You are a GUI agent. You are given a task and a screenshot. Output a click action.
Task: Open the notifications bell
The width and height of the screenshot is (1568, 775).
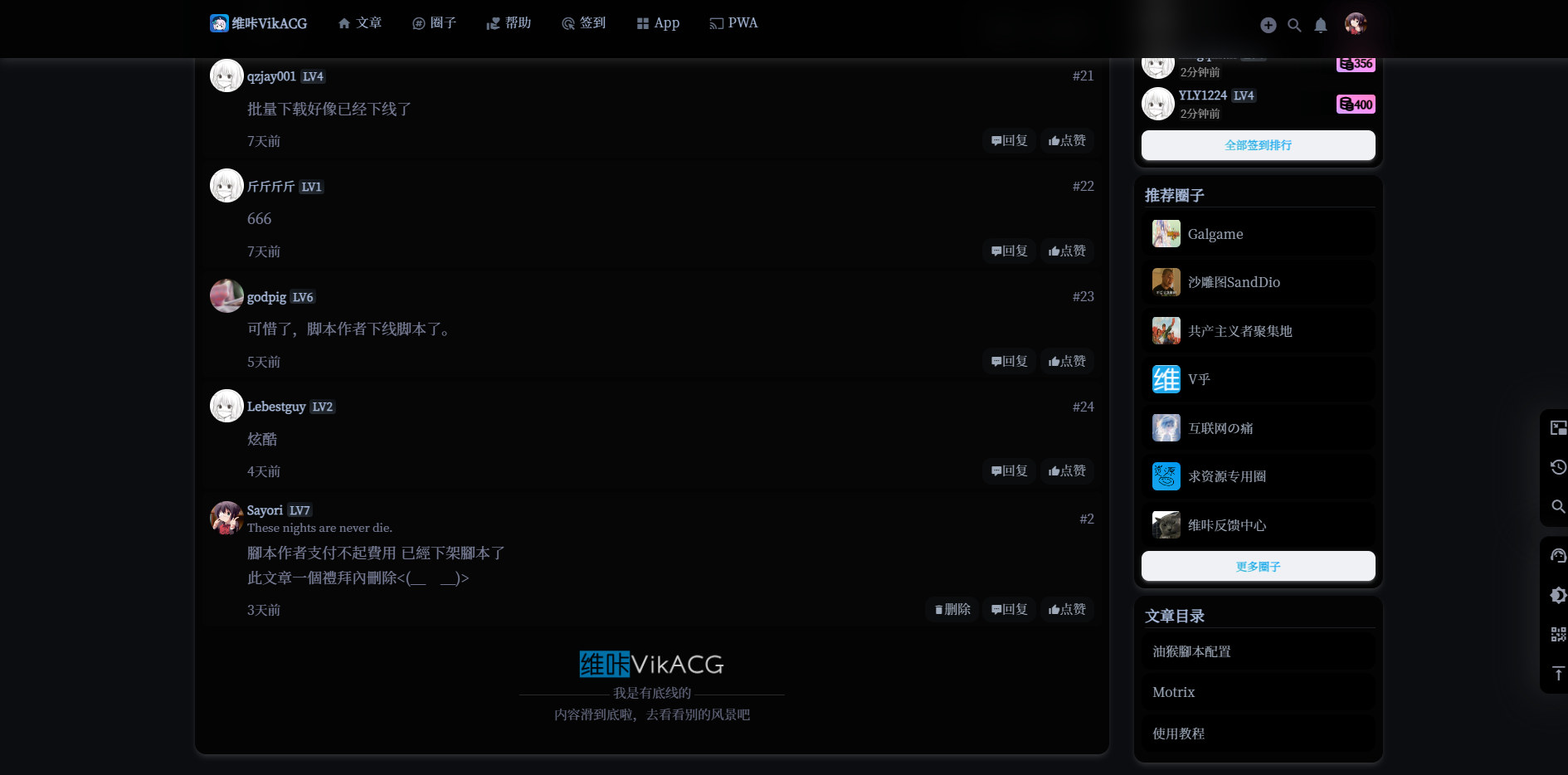(1321, 25)
